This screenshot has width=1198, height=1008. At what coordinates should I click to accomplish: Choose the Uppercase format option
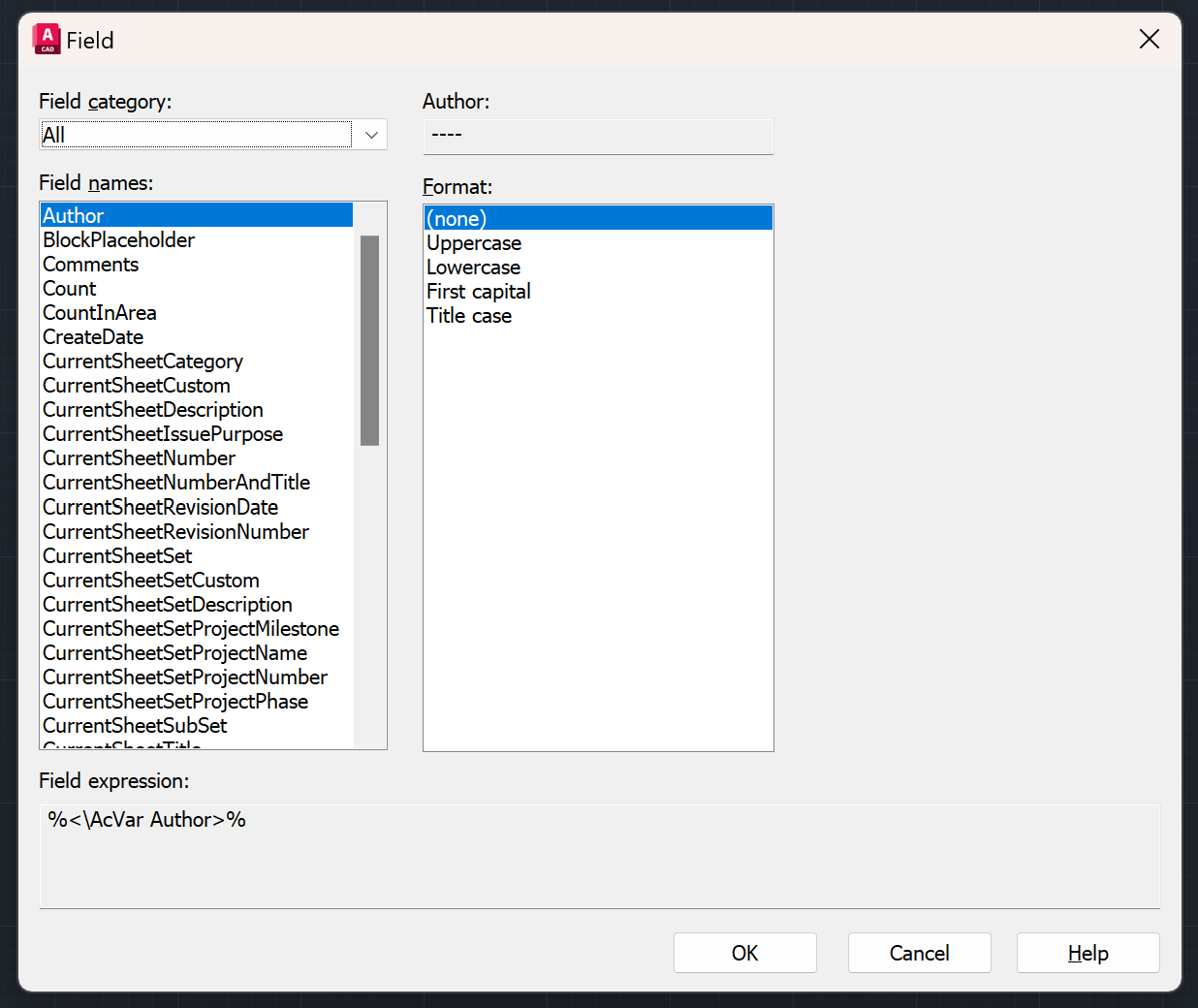click(474, 242)
